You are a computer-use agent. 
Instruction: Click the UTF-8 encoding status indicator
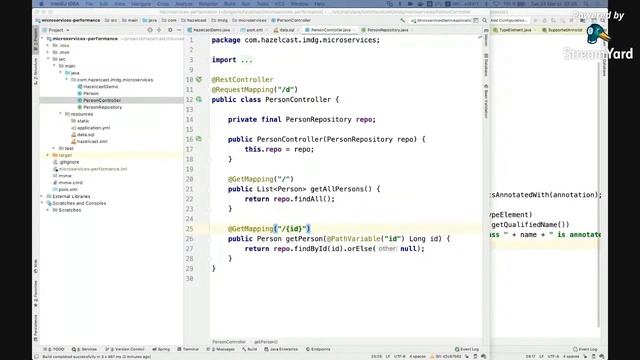[400, 356]
